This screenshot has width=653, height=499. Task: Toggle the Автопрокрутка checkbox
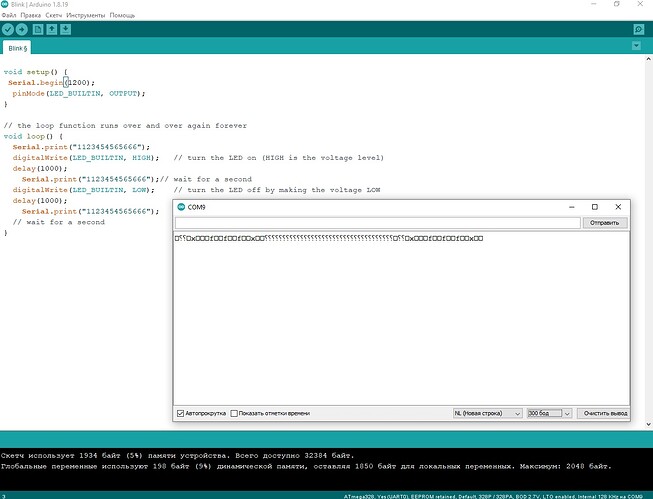tap(180, 413)
